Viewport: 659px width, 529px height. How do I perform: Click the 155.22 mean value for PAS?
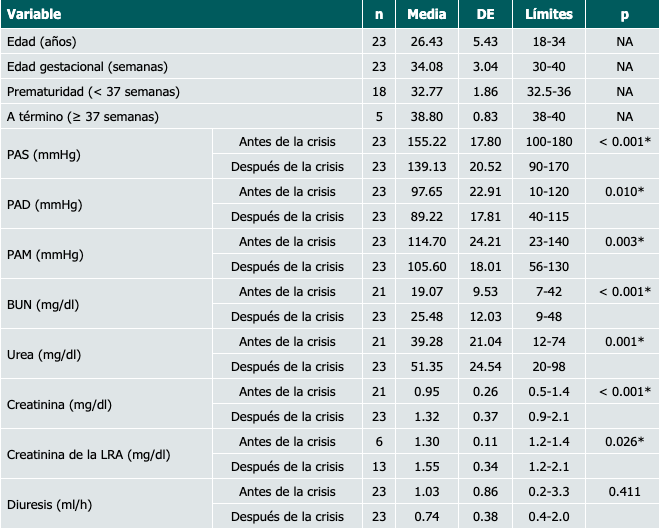click(x=427, y=141)
